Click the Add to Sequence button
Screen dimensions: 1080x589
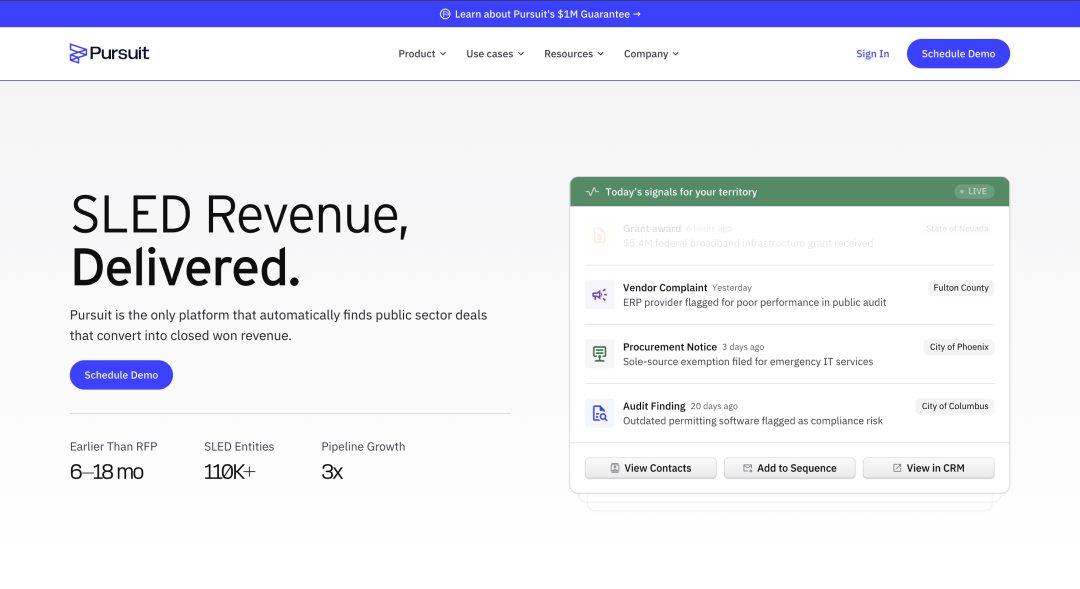tap(789, 468)
